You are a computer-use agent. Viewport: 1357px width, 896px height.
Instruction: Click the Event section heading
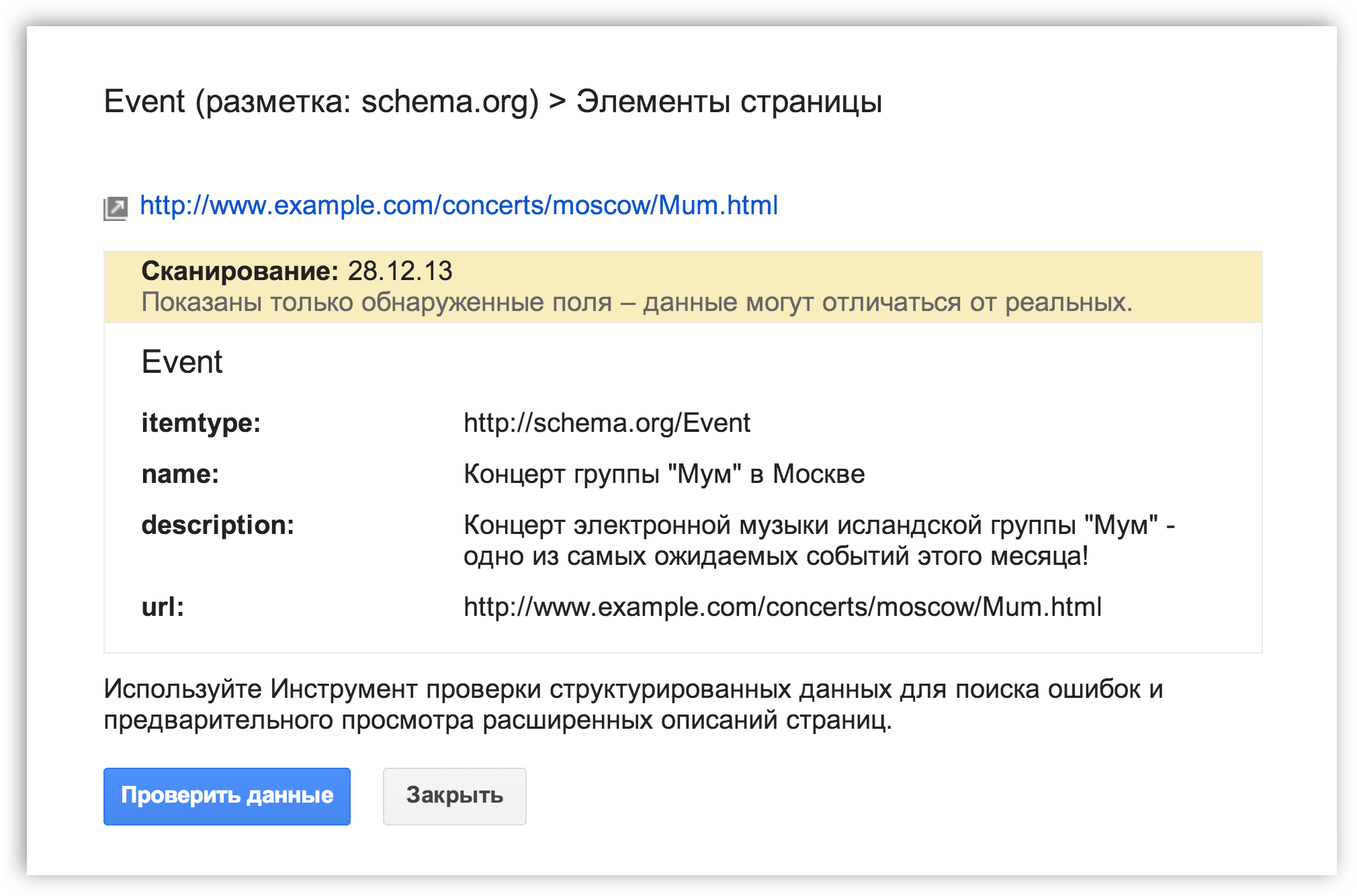point(182,362)
